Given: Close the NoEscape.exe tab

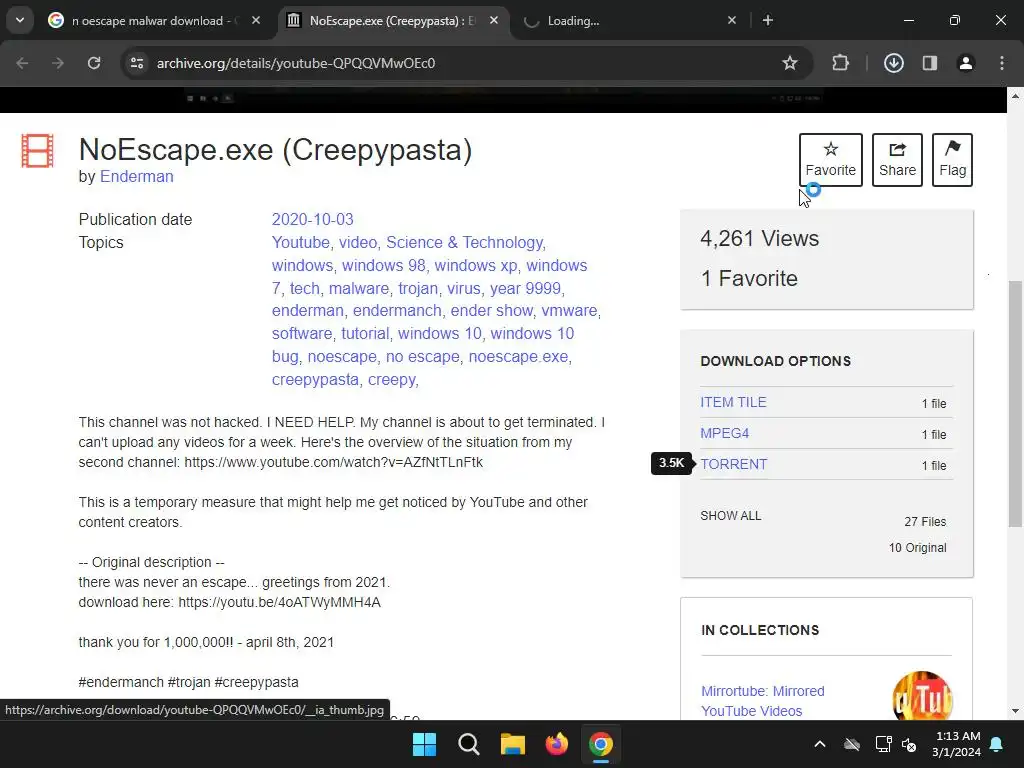Looking at the screenshot, I should [494, 21].
